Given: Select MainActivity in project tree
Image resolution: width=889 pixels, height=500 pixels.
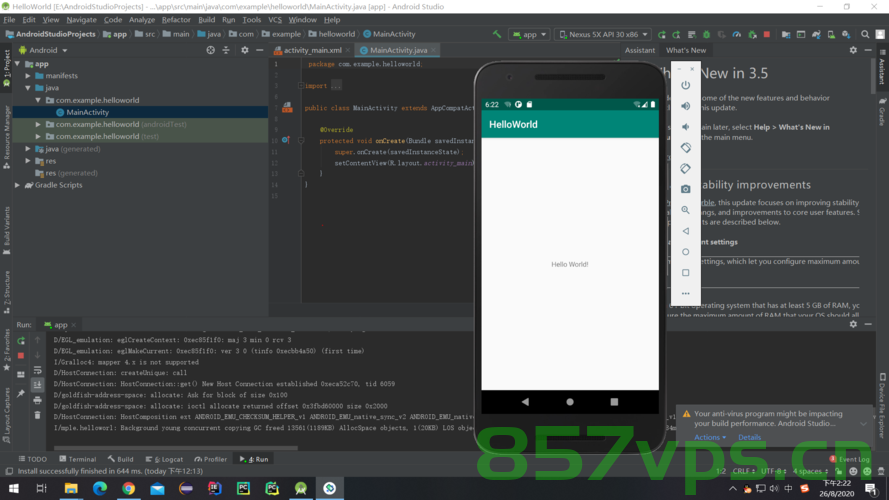Looking at the screenshot, I should click(x=87, y=112).
